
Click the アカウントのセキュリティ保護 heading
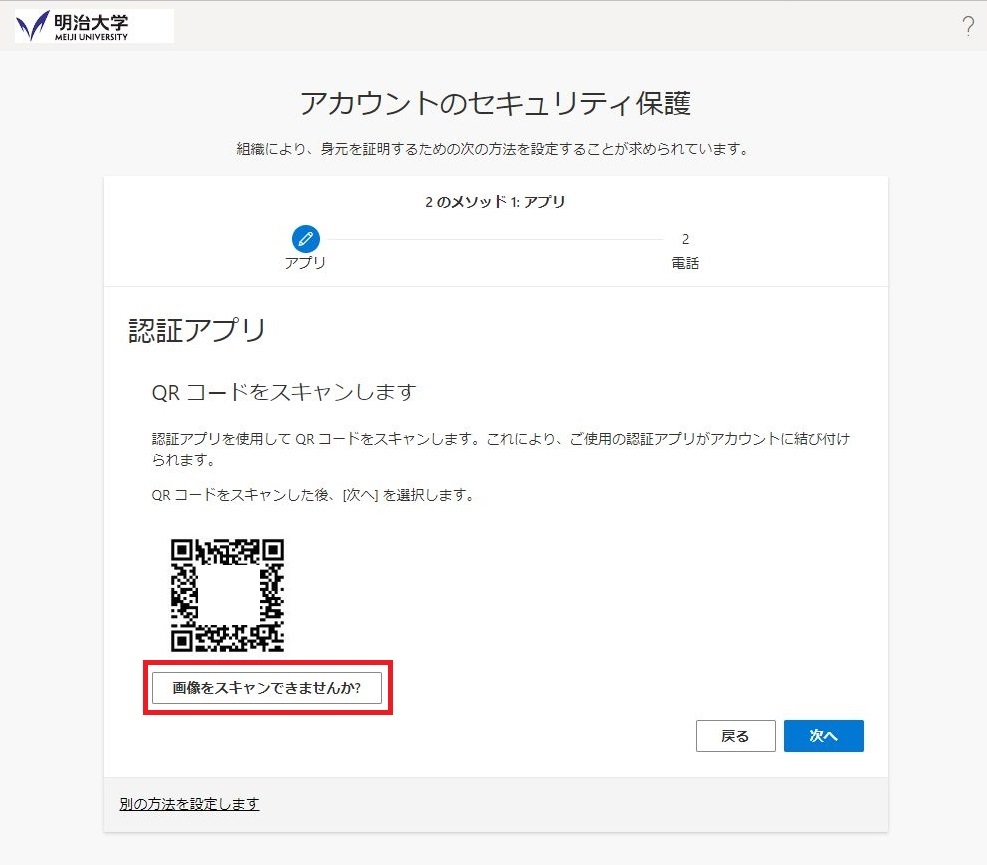tap(495, 103)
